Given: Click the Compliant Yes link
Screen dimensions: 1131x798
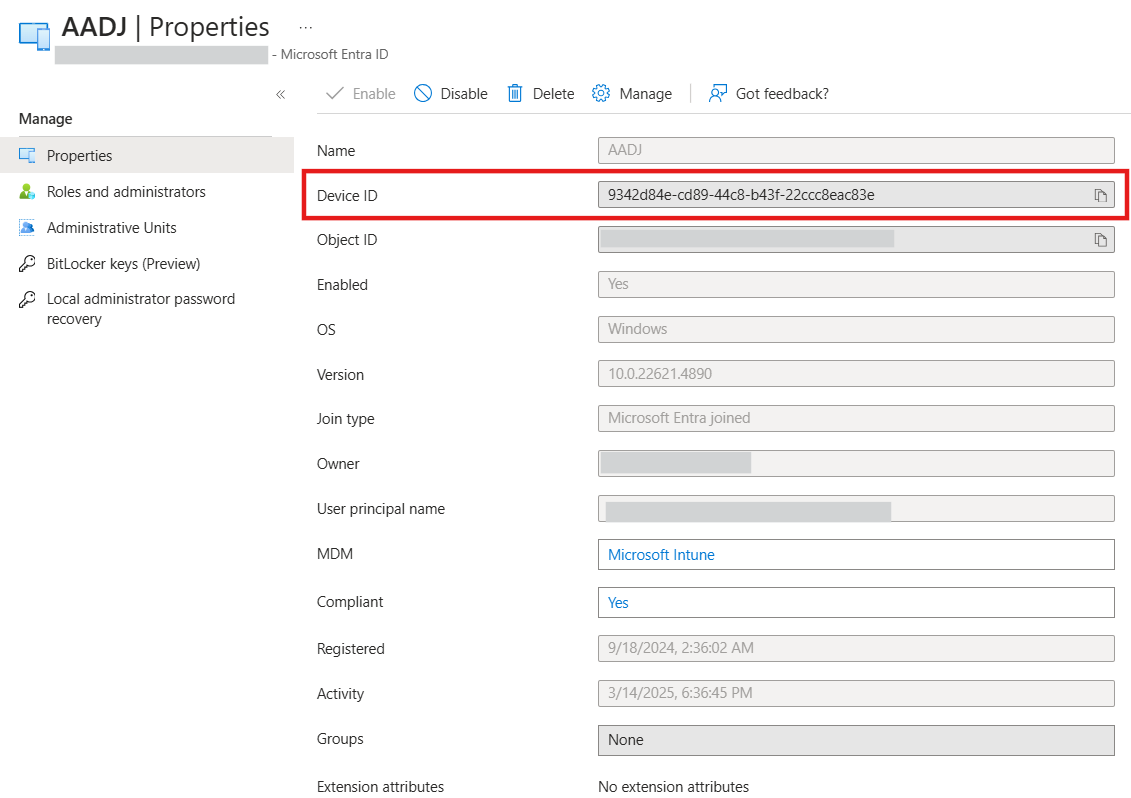Looking at the screenshot, I should point(618,603).
